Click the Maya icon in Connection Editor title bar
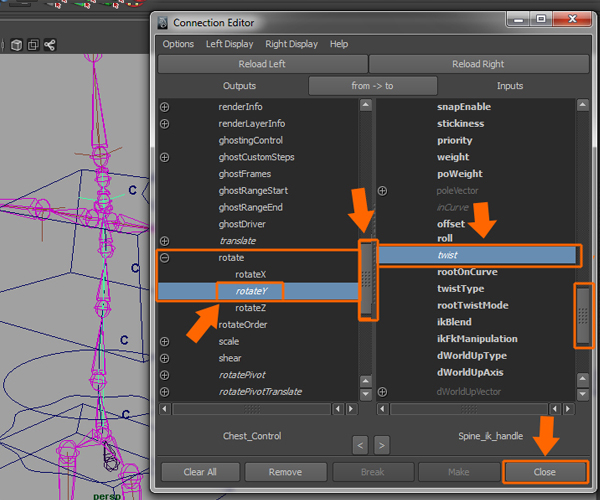 pyautogui.click(x=163, y=23)
